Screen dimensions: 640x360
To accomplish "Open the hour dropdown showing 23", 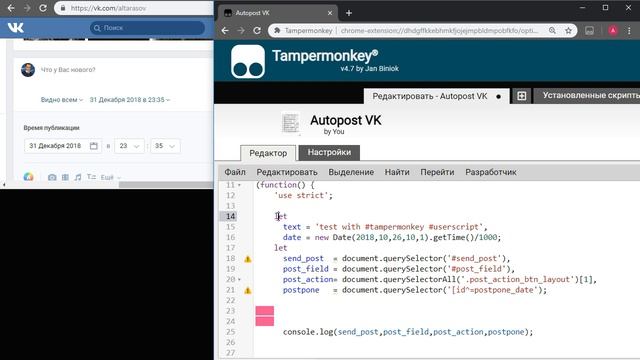I will click(129, 146).
